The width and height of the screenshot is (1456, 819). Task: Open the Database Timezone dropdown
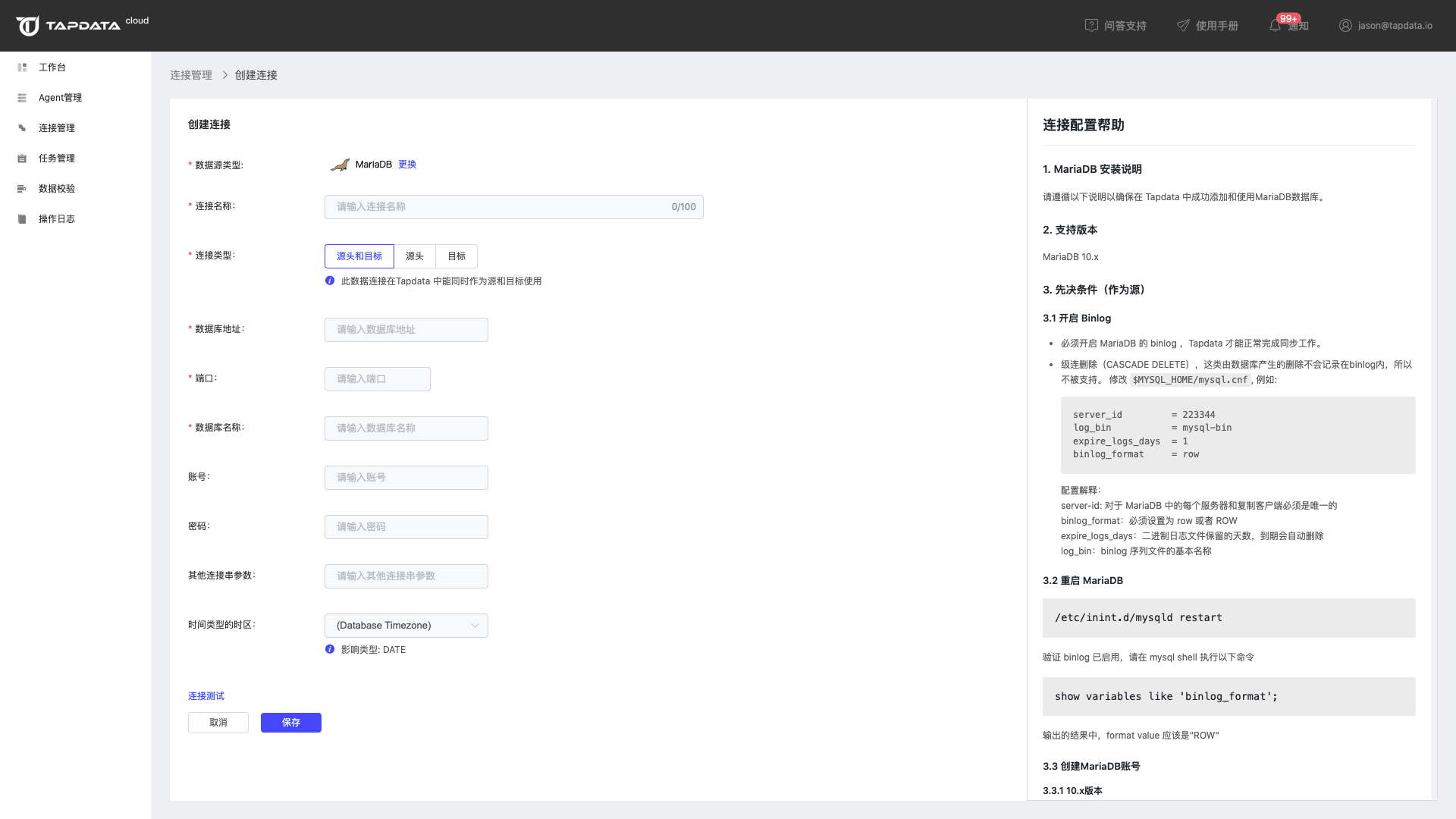[406, 626]
